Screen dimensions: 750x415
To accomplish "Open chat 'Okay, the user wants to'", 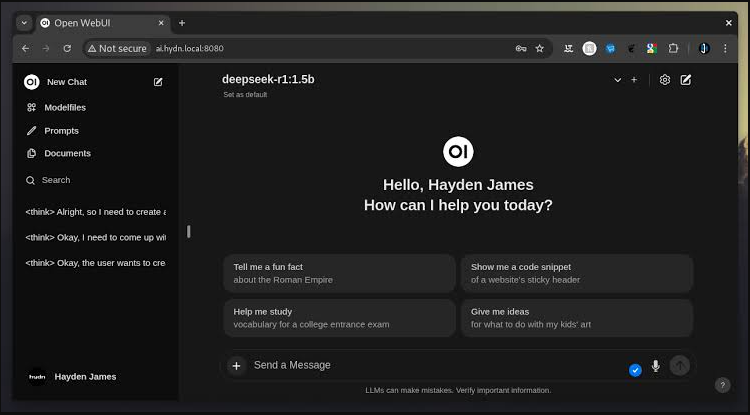I will pos(96,263).
